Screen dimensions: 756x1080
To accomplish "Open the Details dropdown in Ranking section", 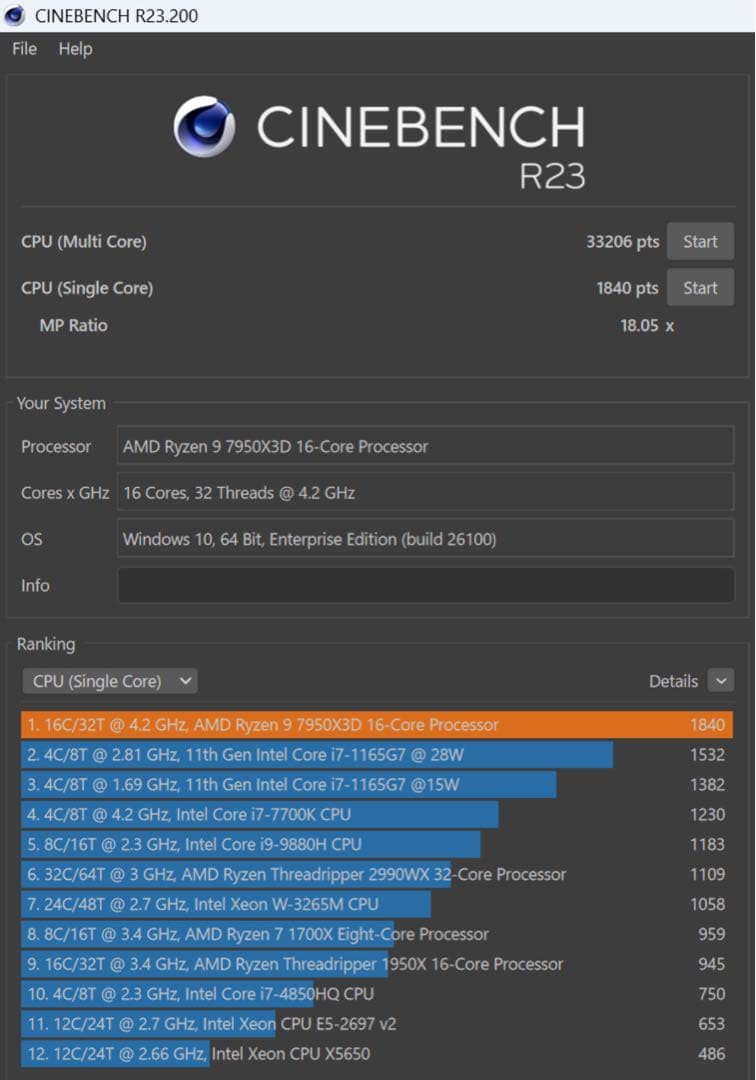I will 721,680.
